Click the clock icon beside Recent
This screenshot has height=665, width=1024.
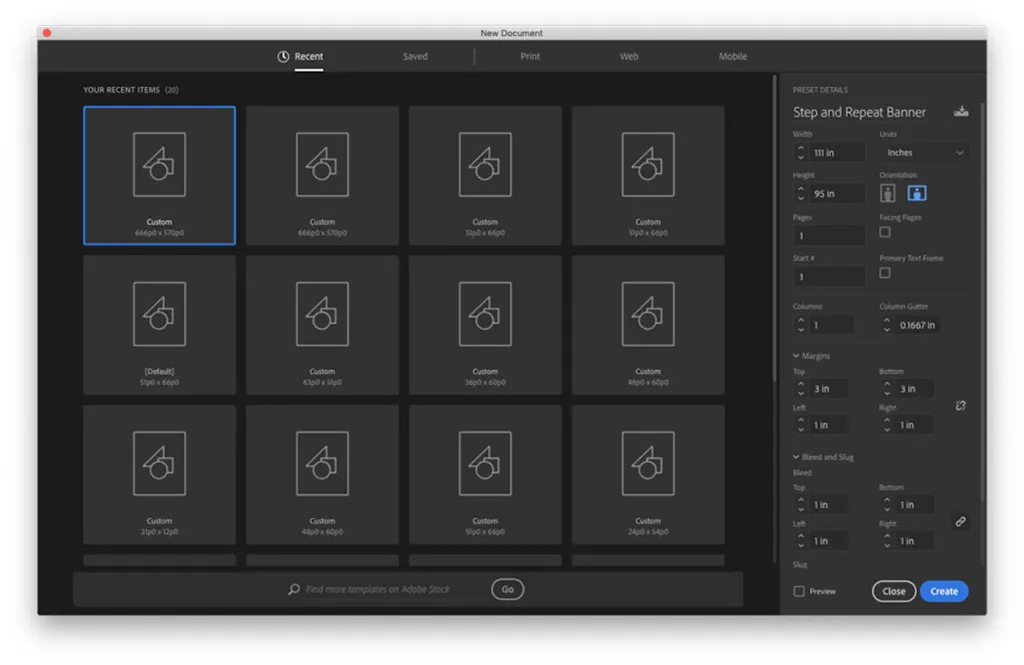[x=283, y=57]
